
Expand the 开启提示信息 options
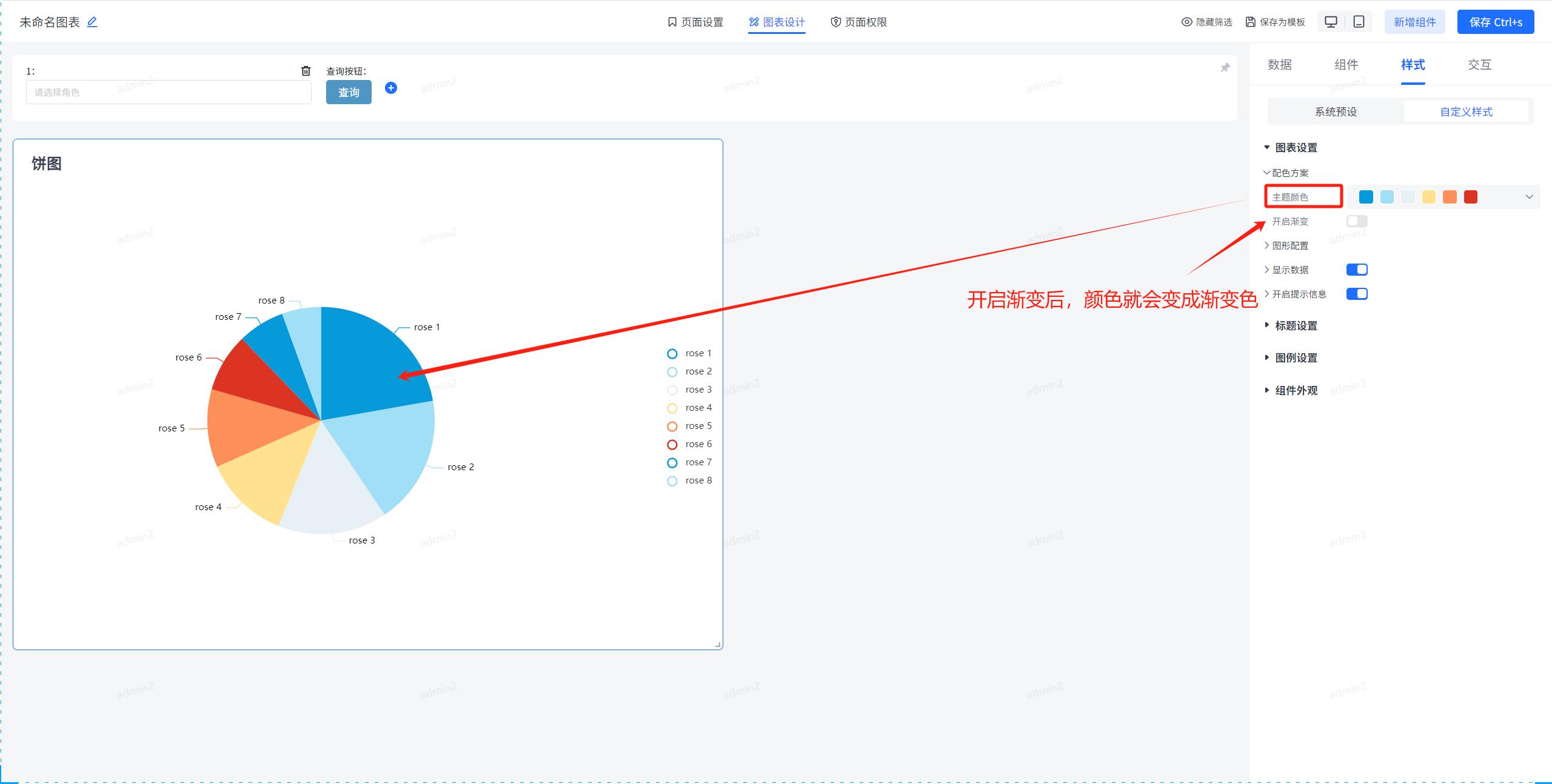point(1266,294)
